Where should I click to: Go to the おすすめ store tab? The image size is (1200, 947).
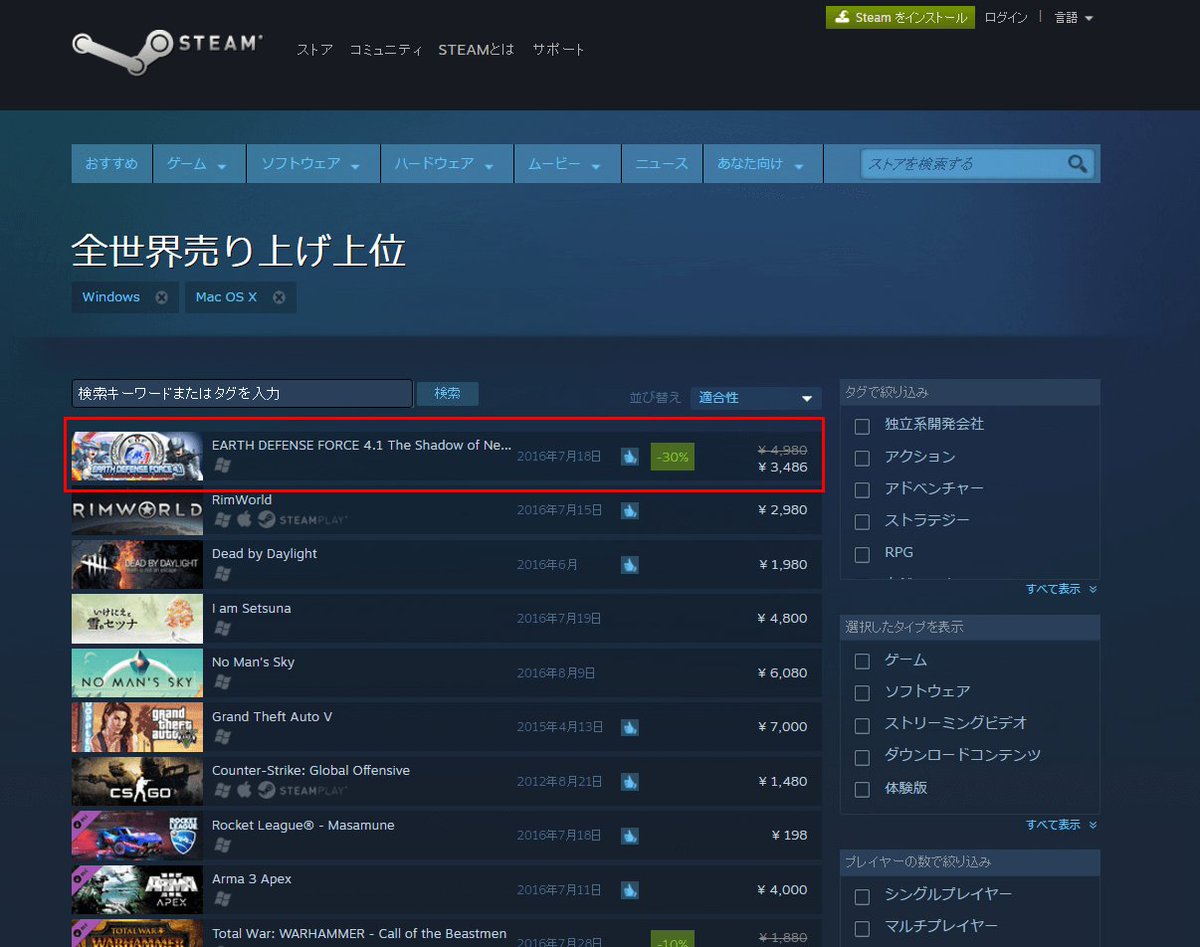tap(111, 164)
